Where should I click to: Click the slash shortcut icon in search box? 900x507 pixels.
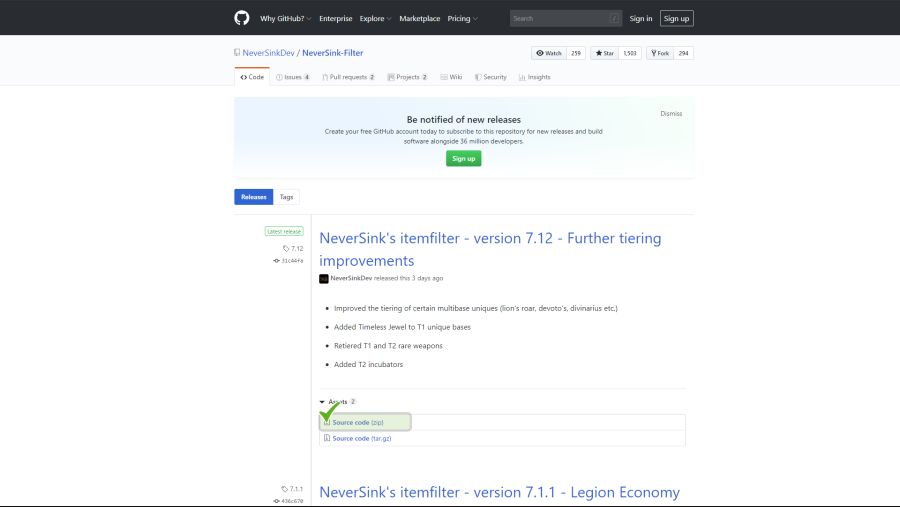click(614, 18)
